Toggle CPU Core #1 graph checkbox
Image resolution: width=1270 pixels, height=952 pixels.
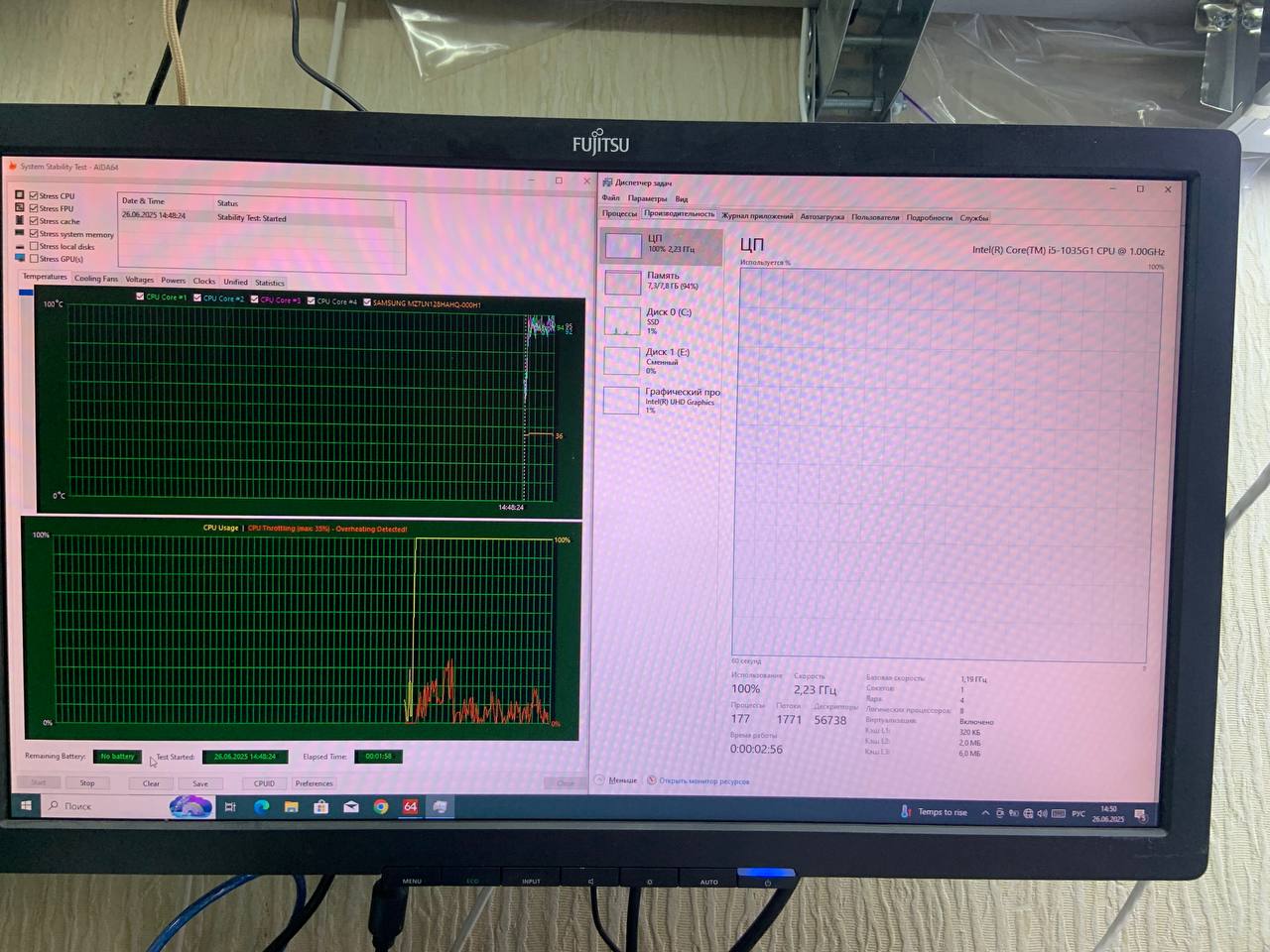(140, 297)
